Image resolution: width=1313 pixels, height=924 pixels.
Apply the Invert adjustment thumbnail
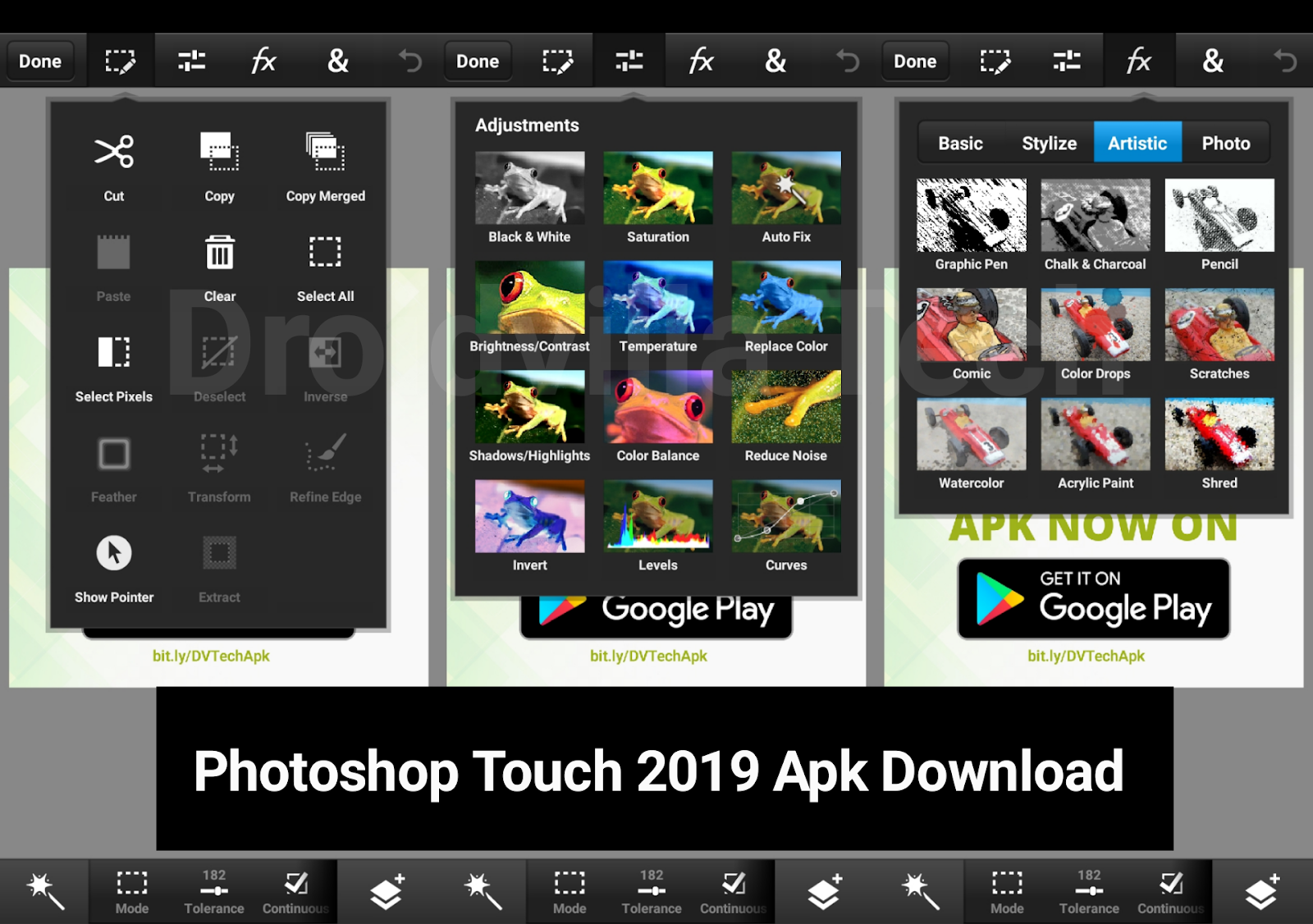(530, 516)
